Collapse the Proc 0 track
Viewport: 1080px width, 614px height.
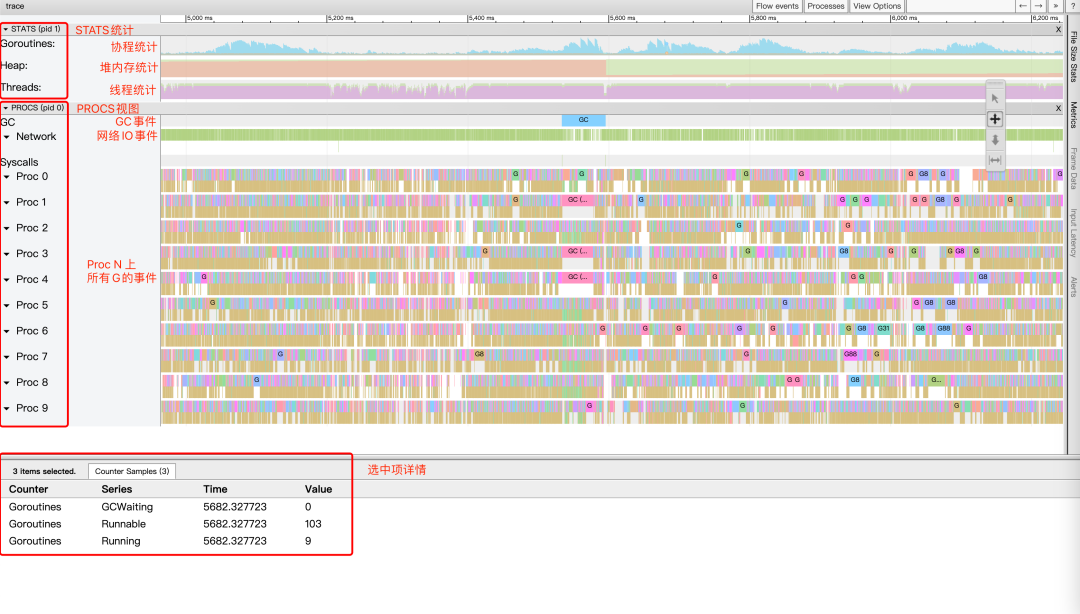(7, 177)
